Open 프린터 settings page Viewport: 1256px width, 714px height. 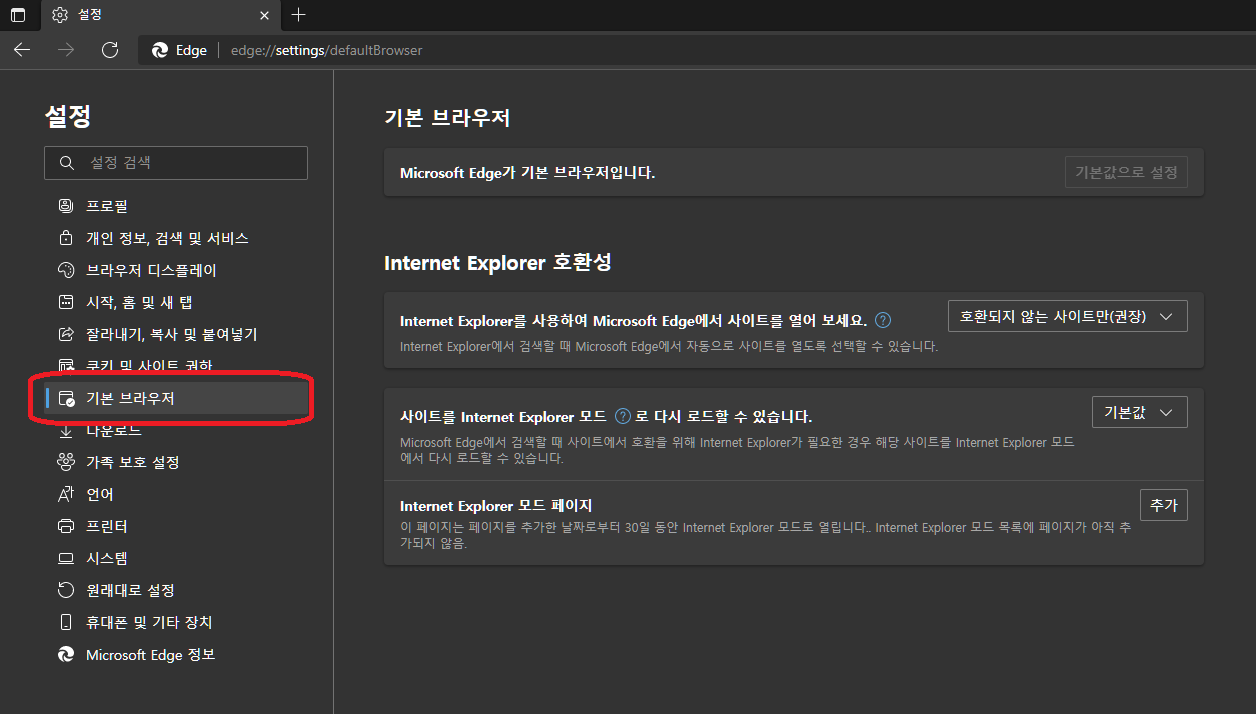tap(107, 526)
